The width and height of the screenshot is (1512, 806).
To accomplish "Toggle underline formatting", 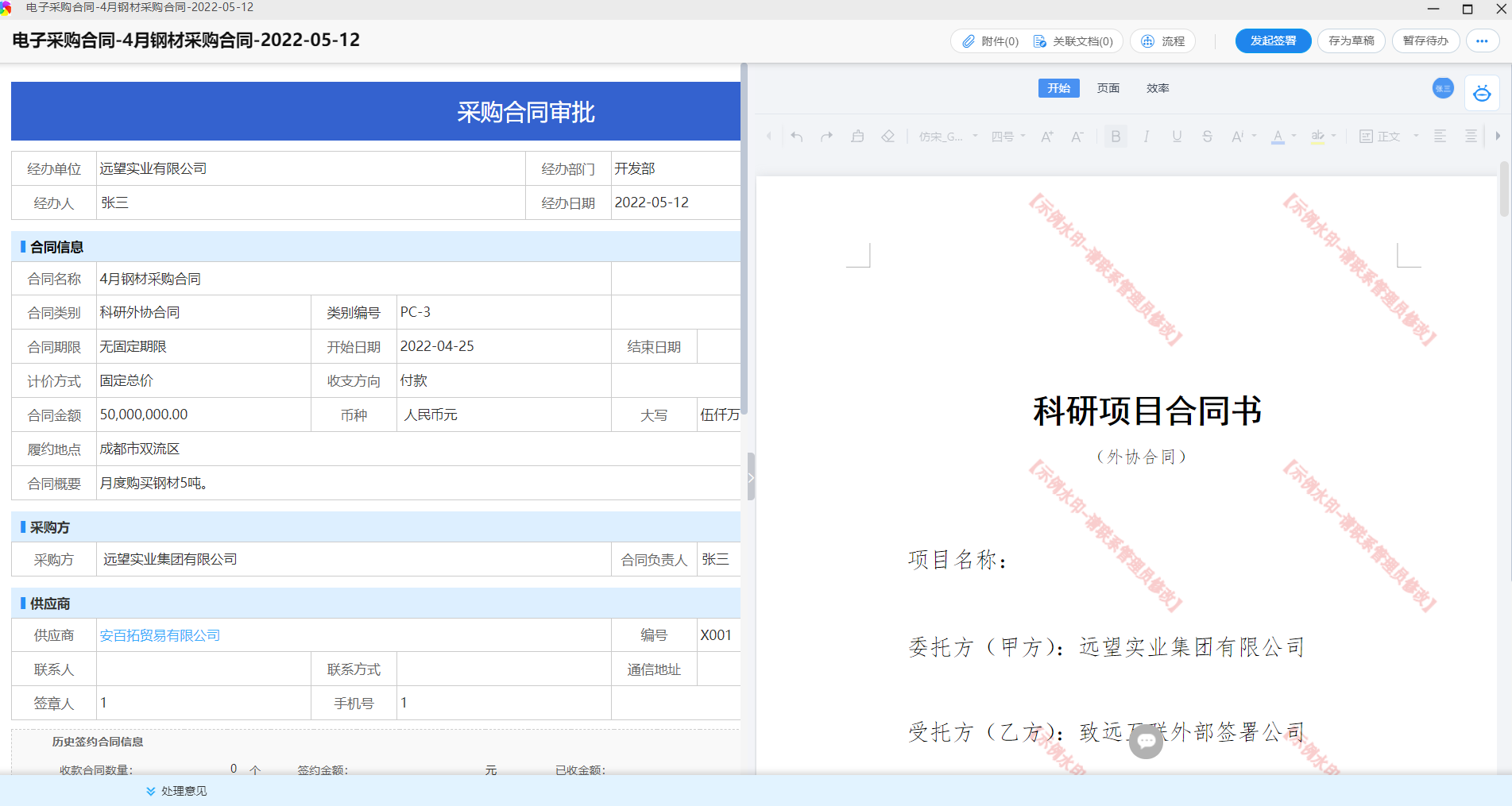I will click(1177, 137).
